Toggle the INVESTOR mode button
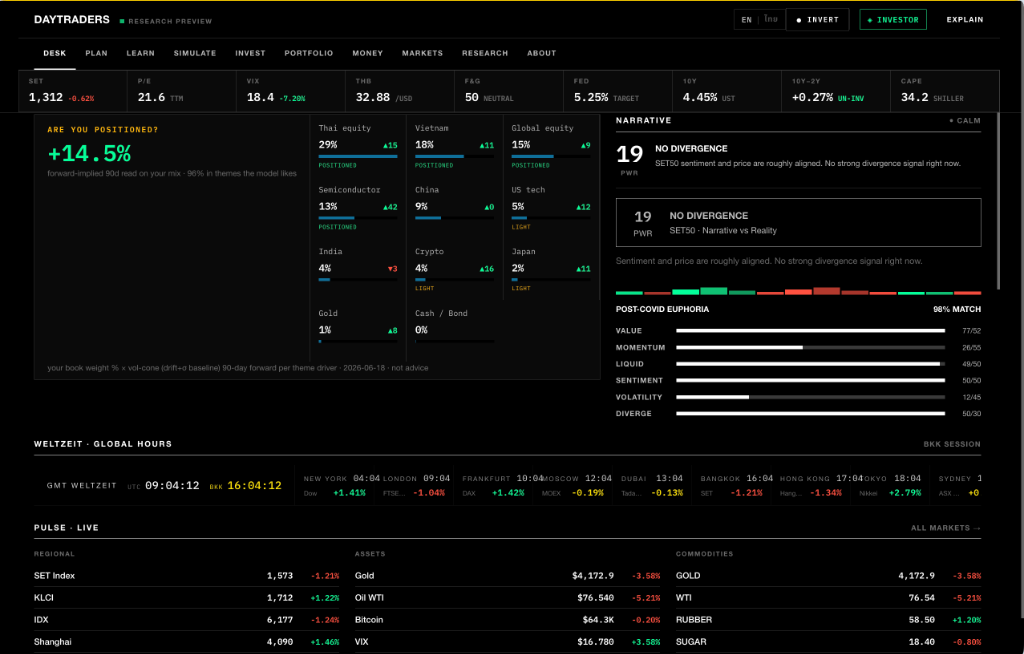The image size is (1024, 654). pos(893,20)
